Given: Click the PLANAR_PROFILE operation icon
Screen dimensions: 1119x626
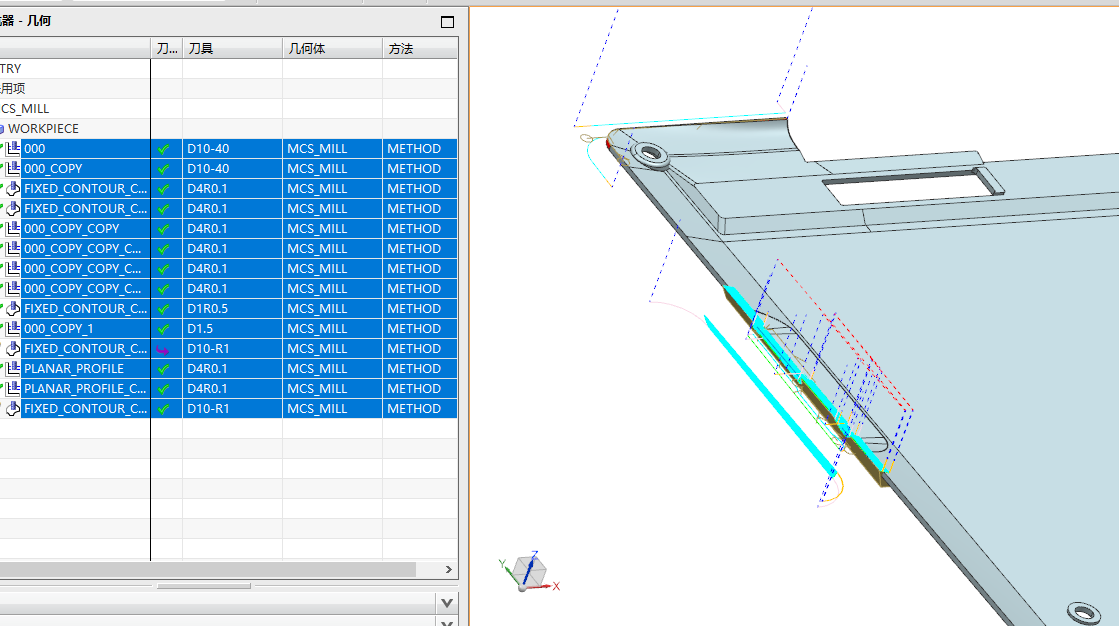Looking at the screenshot, I should 13,368.
